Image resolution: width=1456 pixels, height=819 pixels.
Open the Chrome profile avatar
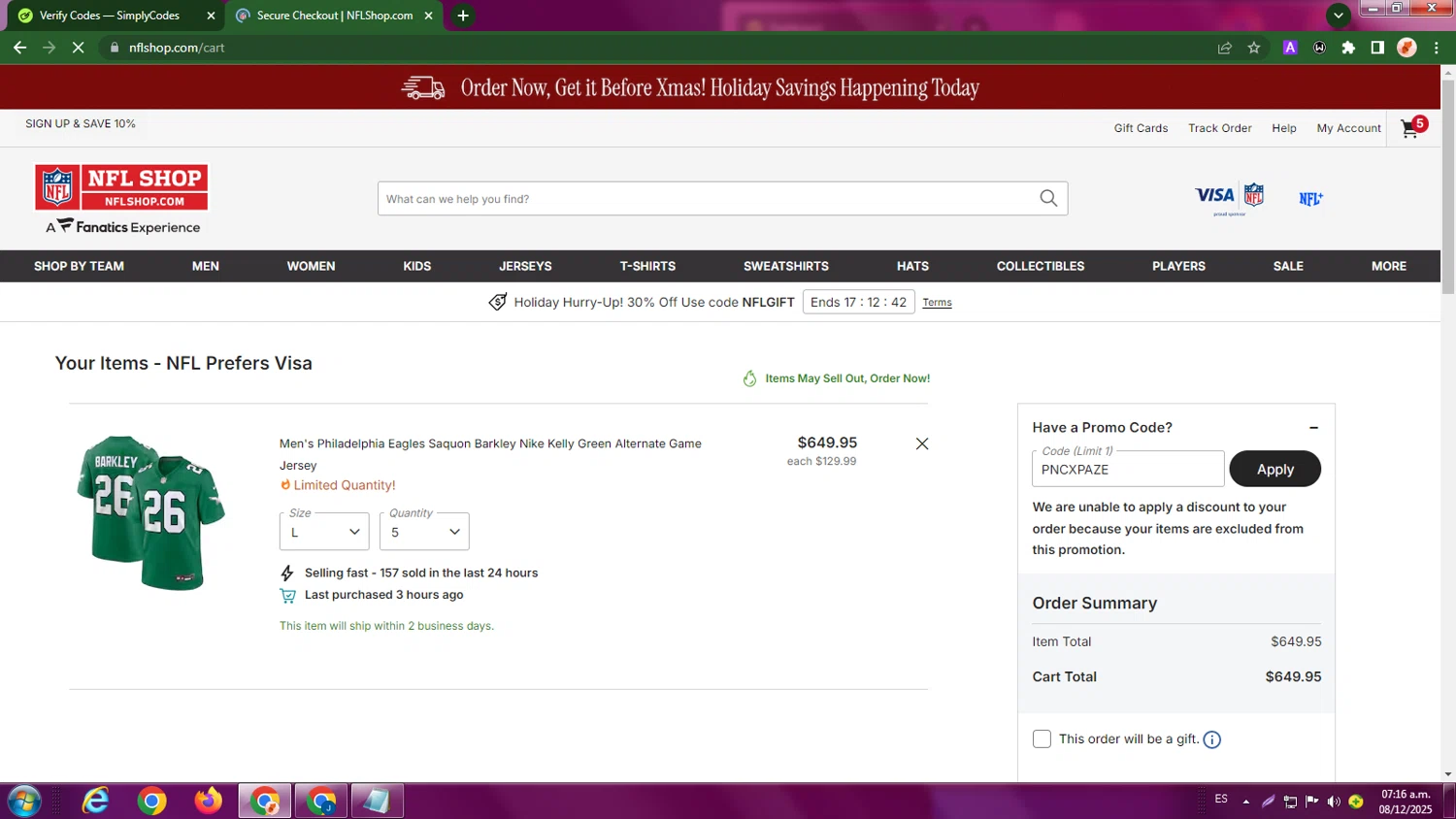tap(1406, 48)
